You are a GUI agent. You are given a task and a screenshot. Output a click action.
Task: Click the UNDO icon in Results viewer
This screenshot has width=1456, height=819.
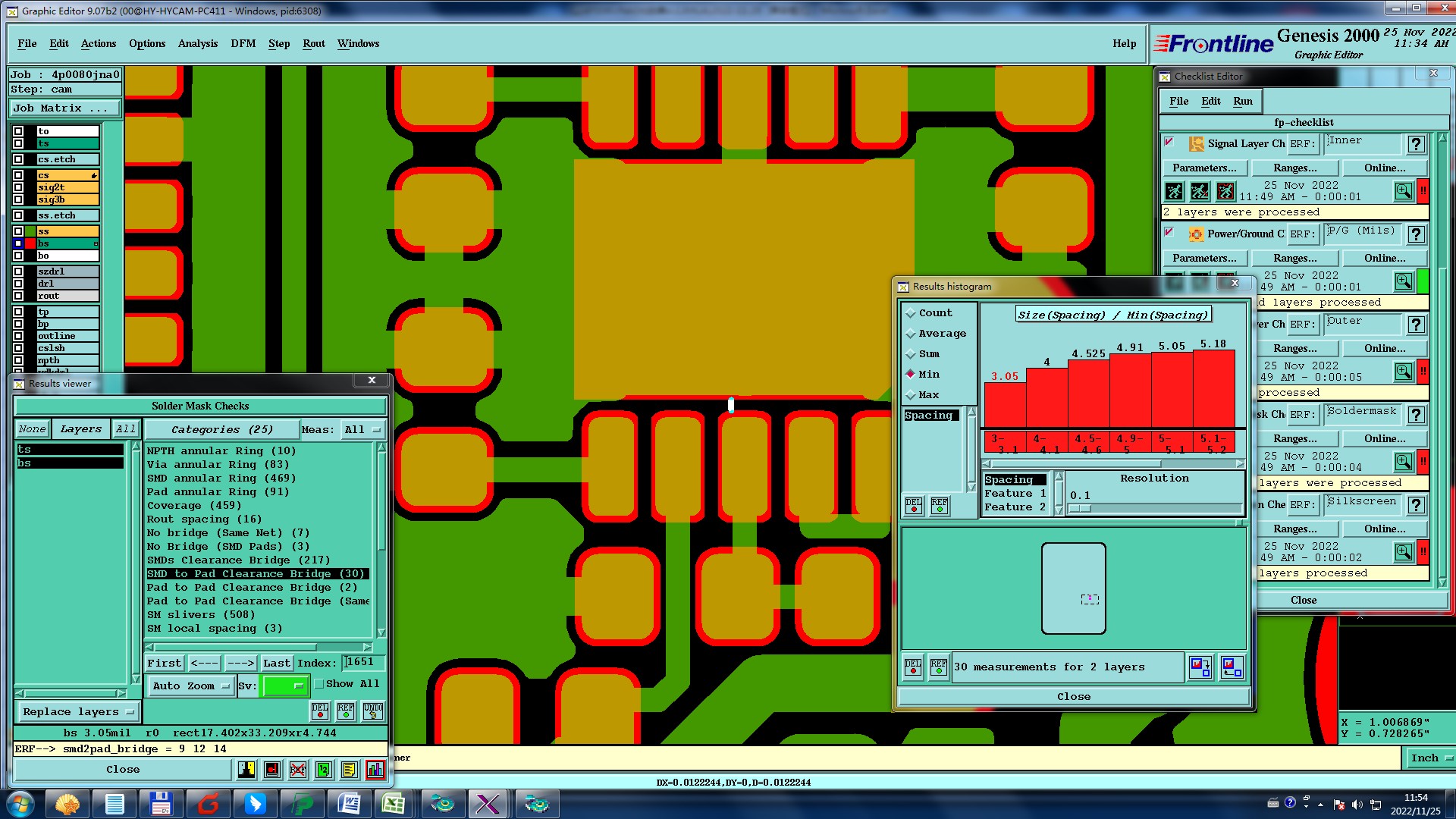click(x=373, y=711)
